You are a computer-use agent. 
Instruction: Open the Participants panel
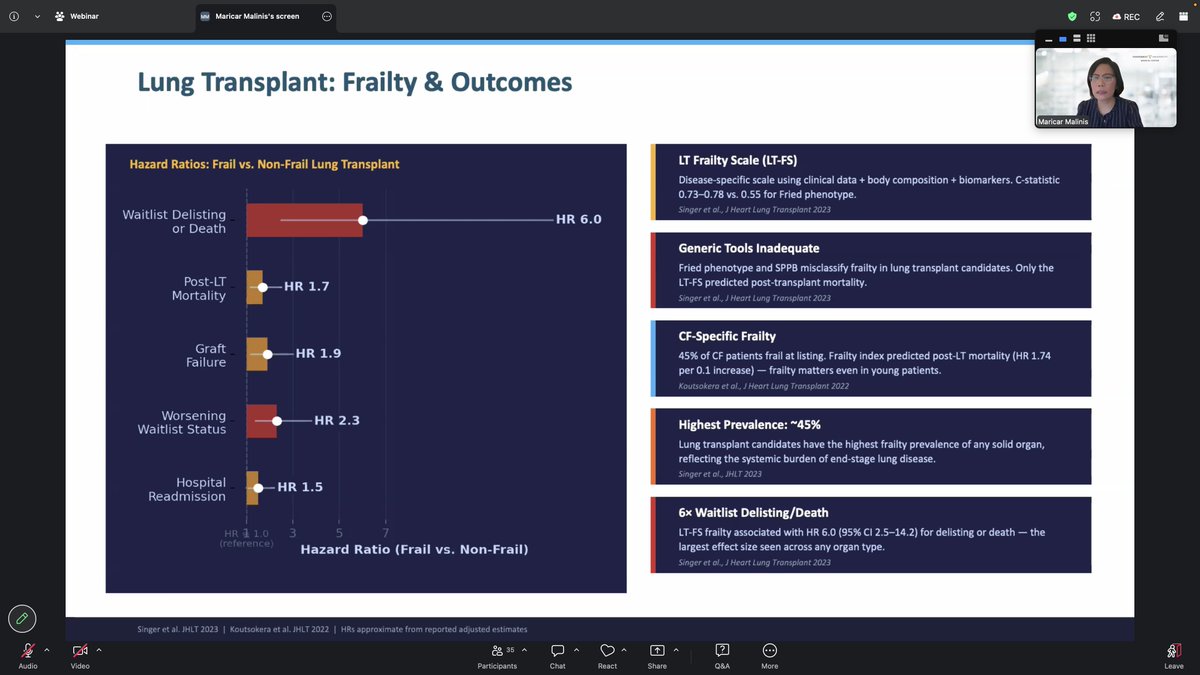tap(497, 655)
